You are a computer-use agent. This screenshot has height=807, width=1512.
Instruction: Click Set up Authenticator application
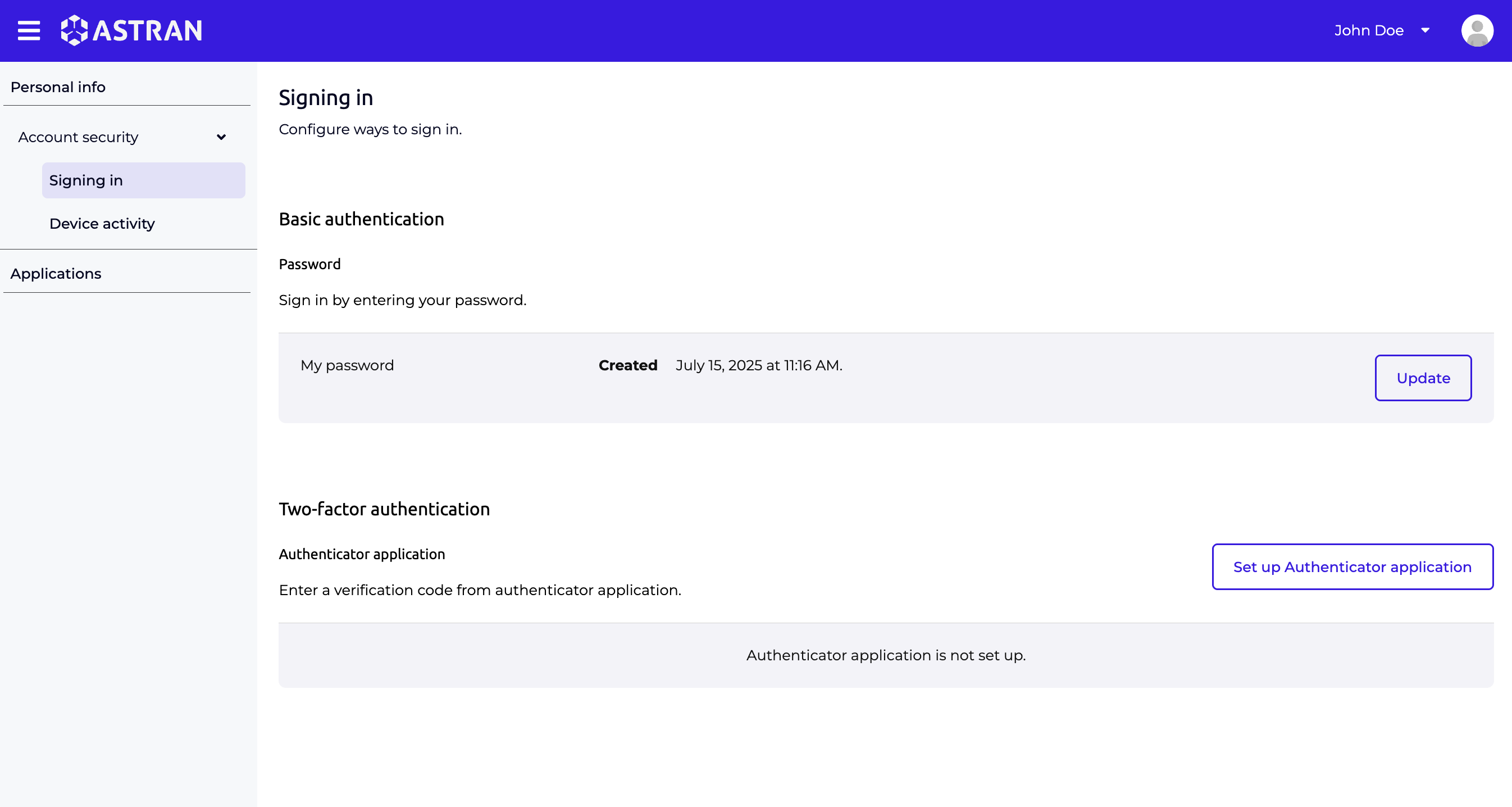click(x=1352, y=567)
